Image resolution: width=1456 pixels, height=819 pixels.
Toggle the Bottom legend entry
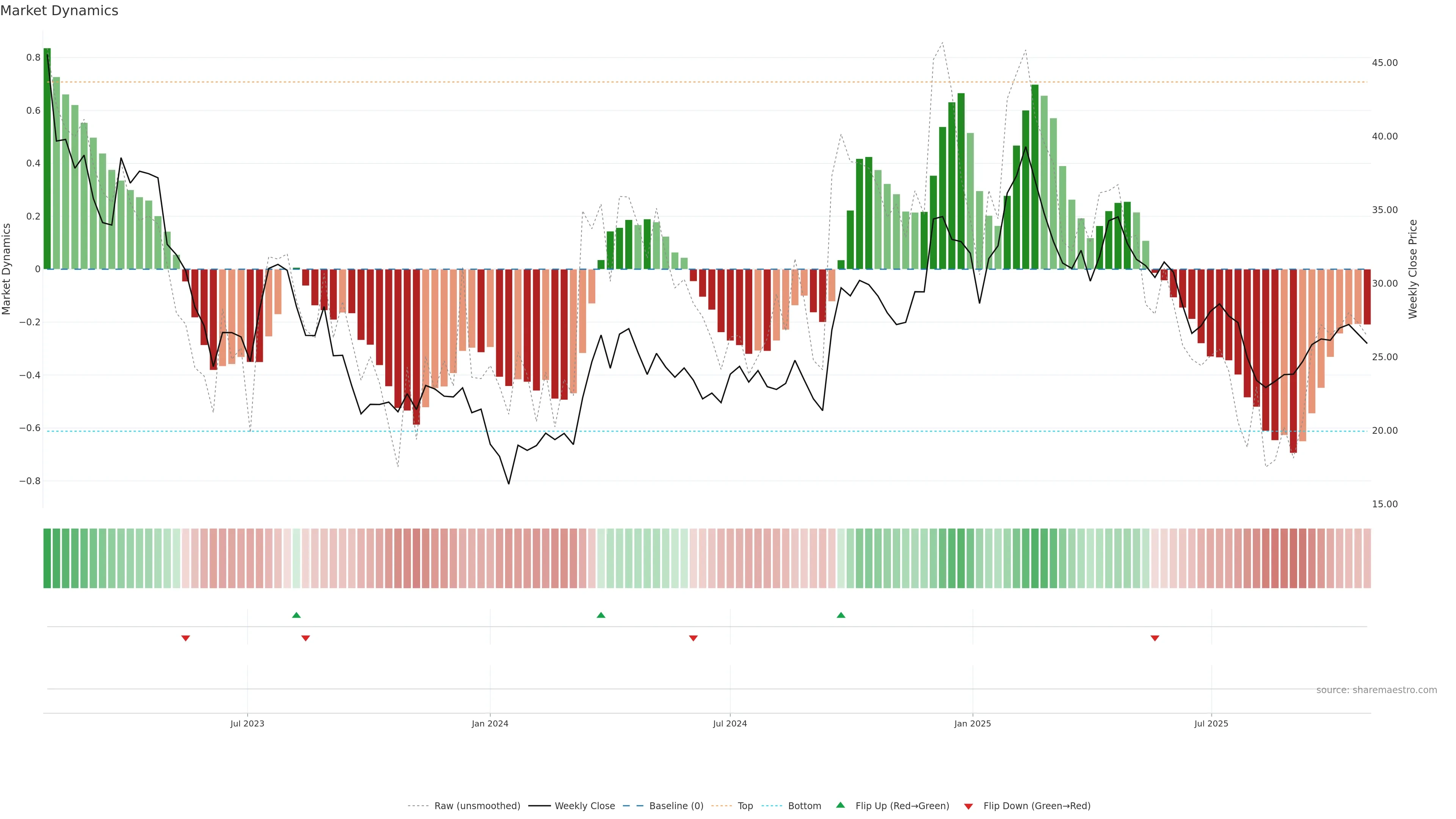point(804,806)
